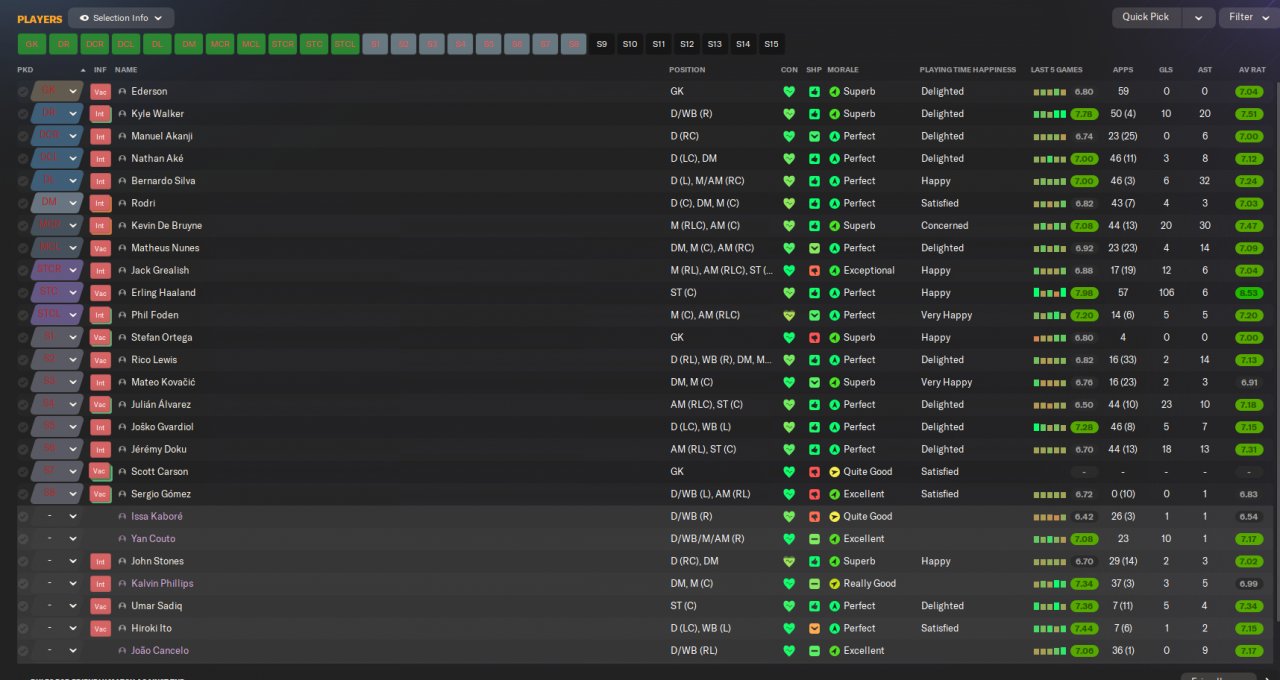The image size is (1280, 680).
Task: Click Kevin De Bruyne's 'Concerned' playing time status
Action: point(945,226)
